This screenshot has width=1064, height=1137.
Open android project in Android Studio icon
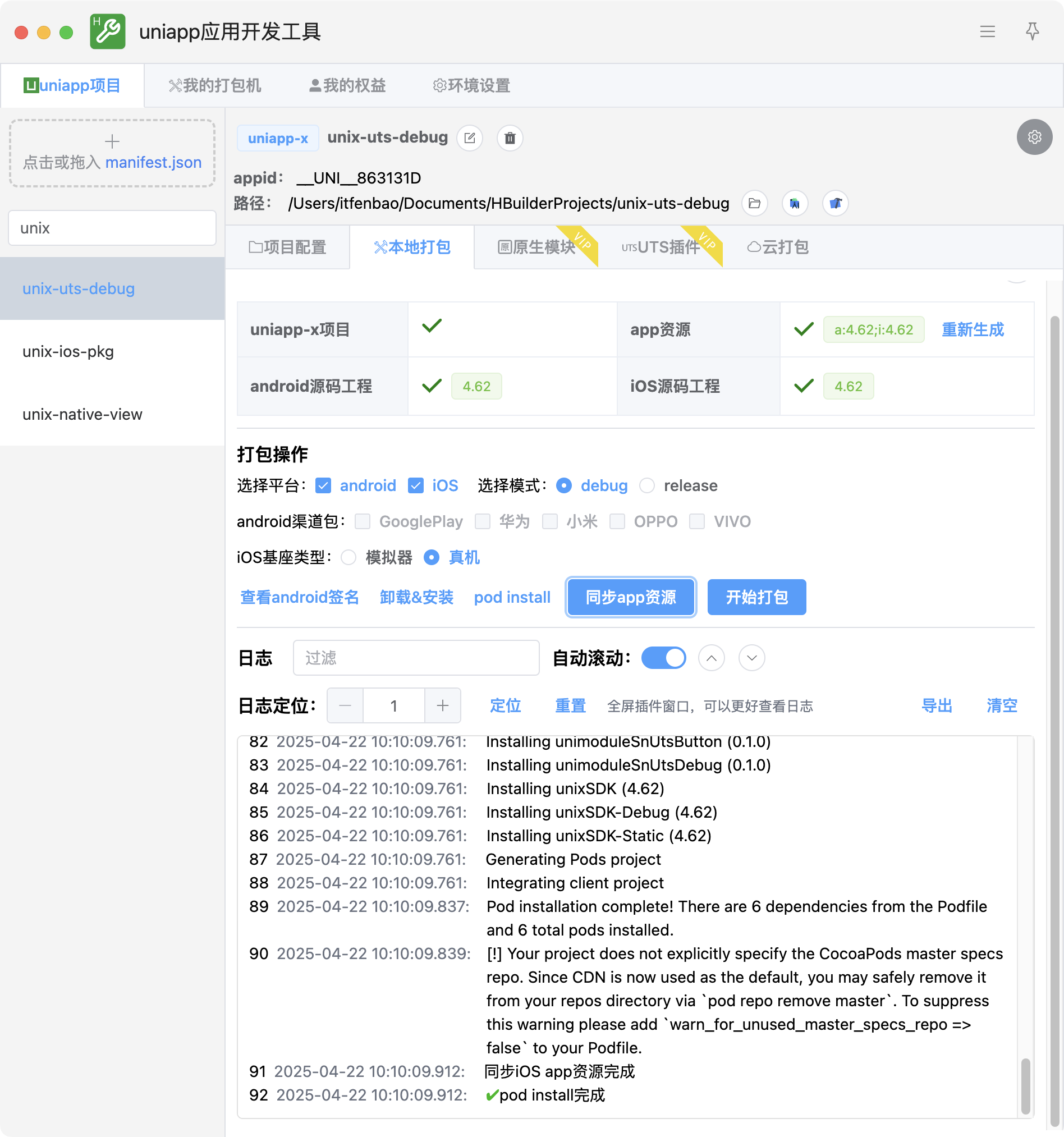(795, 203)
